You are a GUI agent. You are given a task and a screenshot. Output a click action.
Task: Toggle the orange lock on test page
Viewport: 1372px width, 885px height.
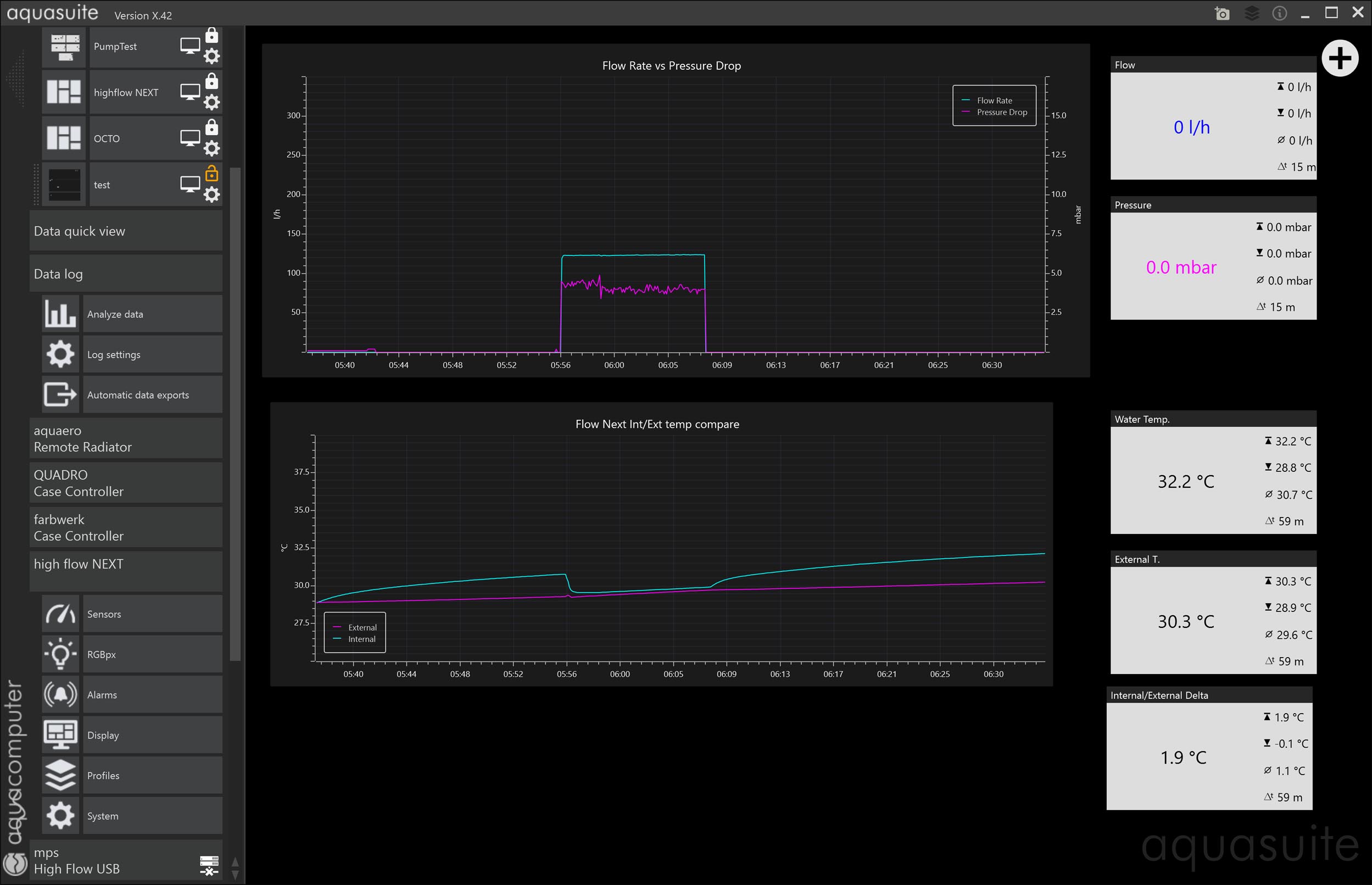click(x=211, y=173)
